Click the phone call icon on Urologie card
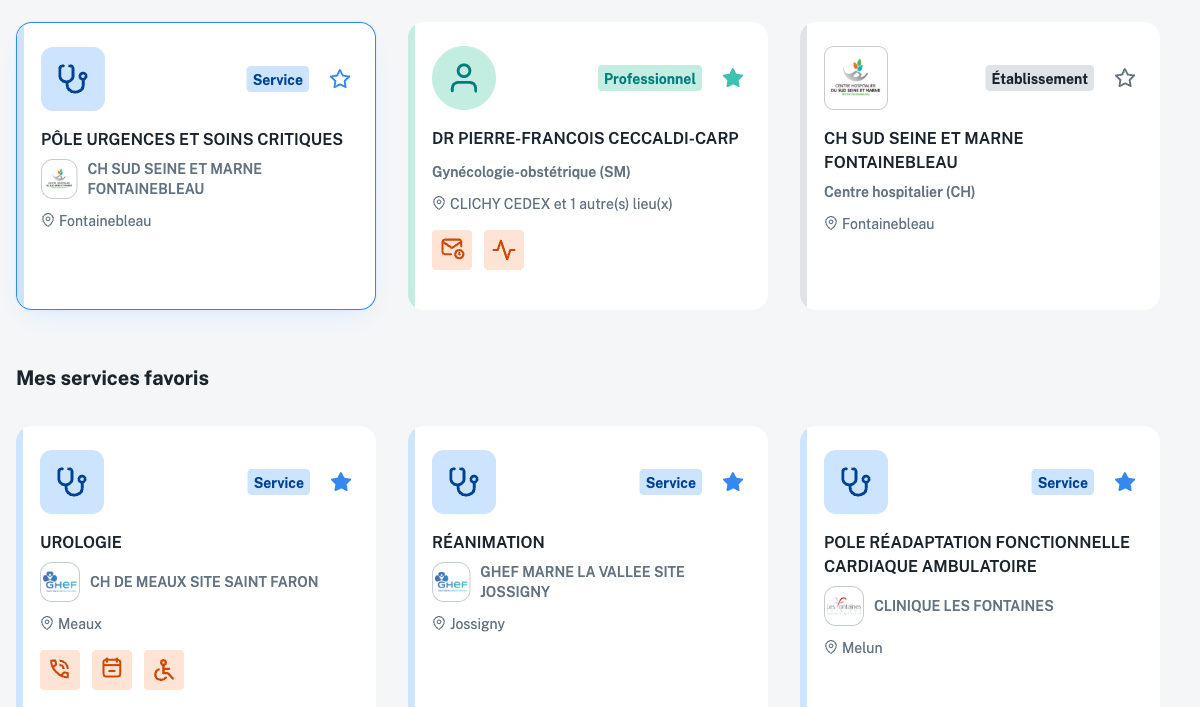The height and width of the screenshot is (707, 1200). pos(60,669)
